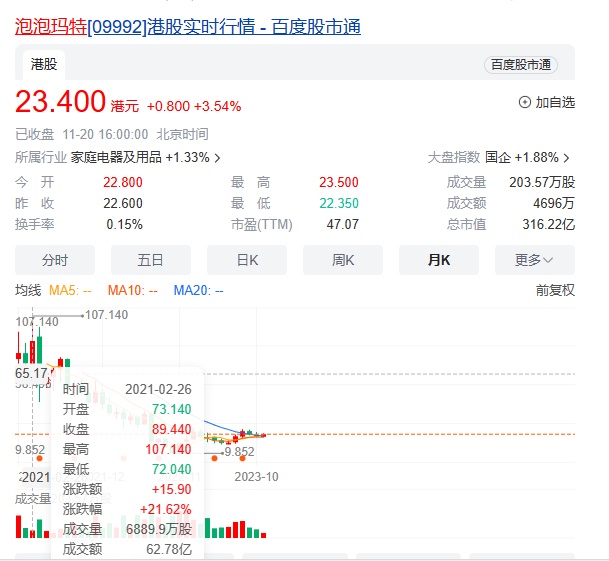Click the 最高 value 23.500

[x=339, y=182]
